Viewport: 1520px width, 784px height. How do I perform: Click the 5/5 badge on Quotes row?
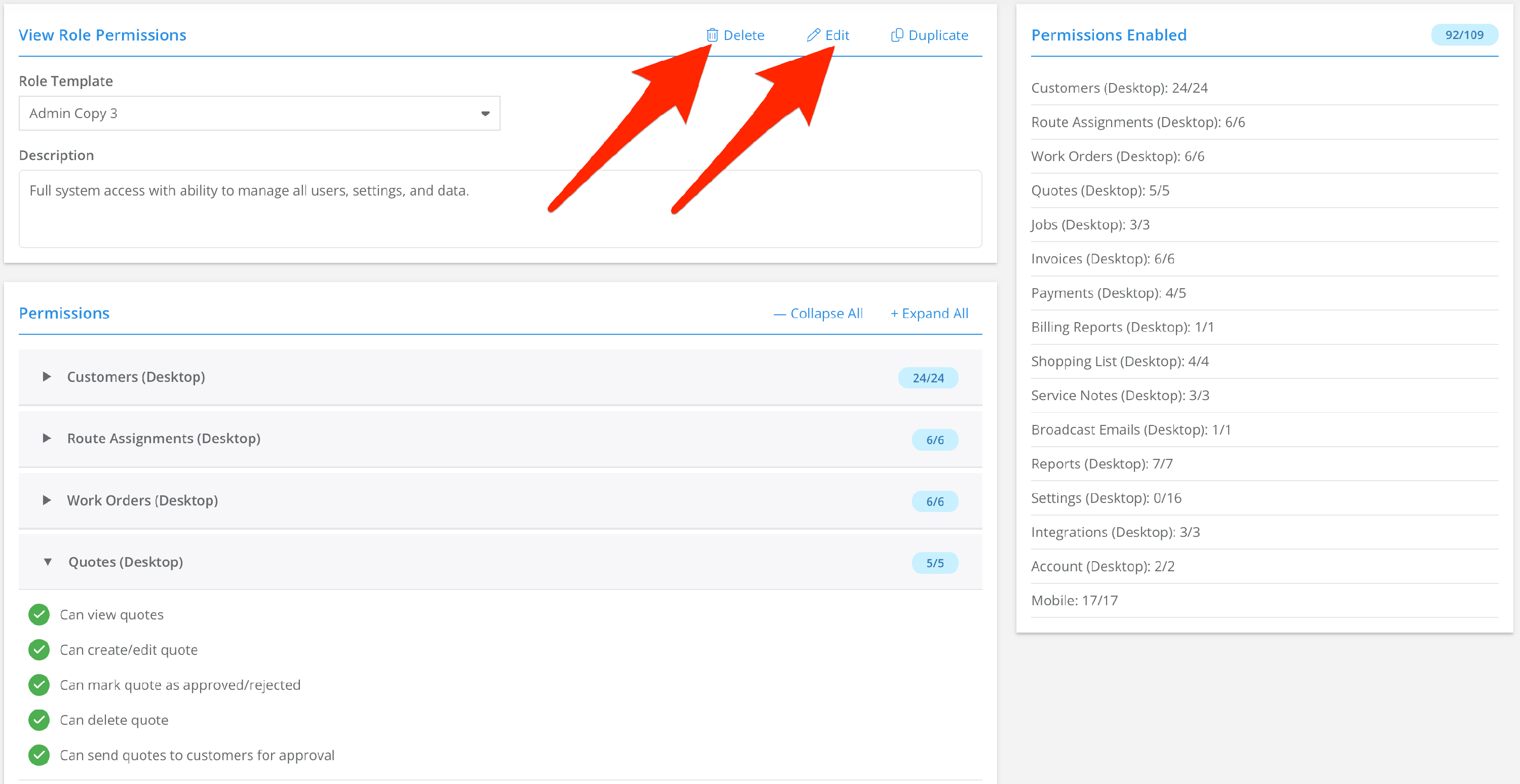point(934,563)
